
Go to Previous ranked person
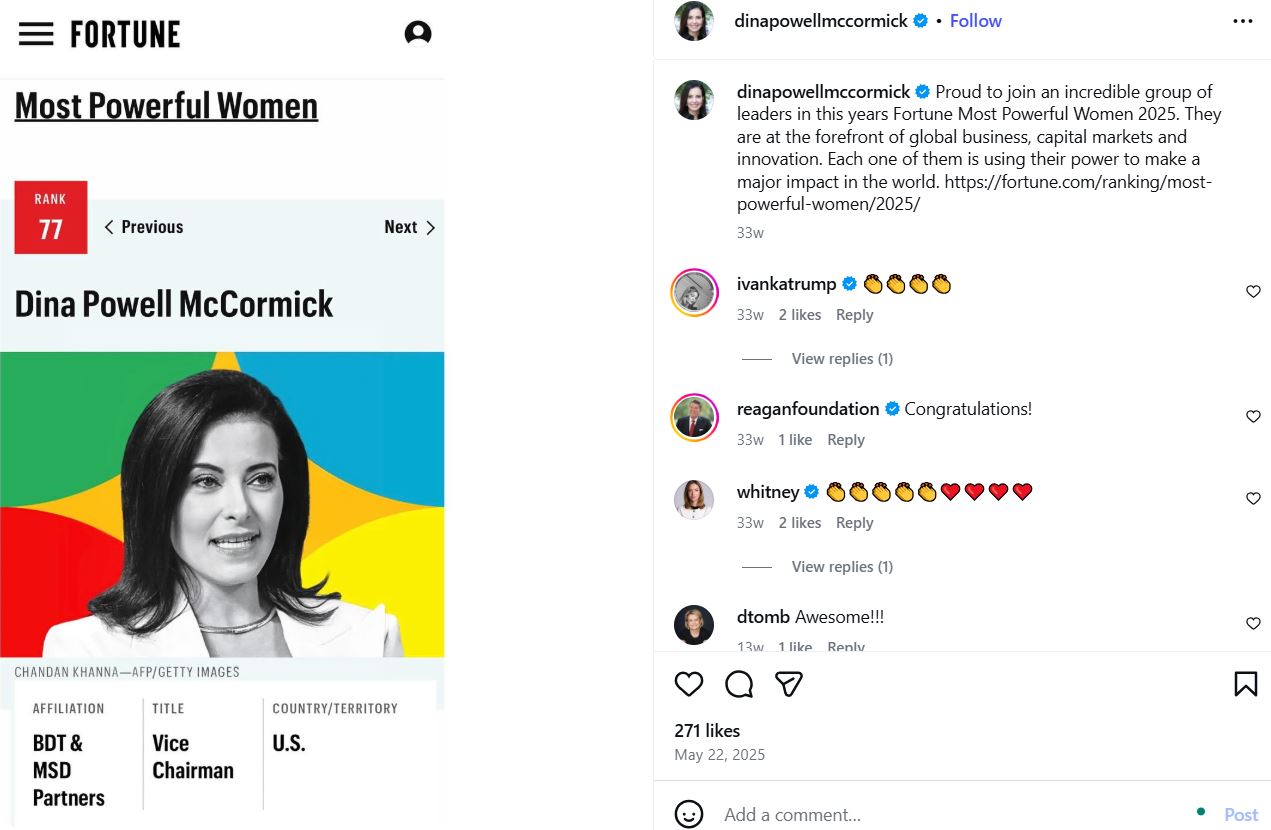click(144, 227)
